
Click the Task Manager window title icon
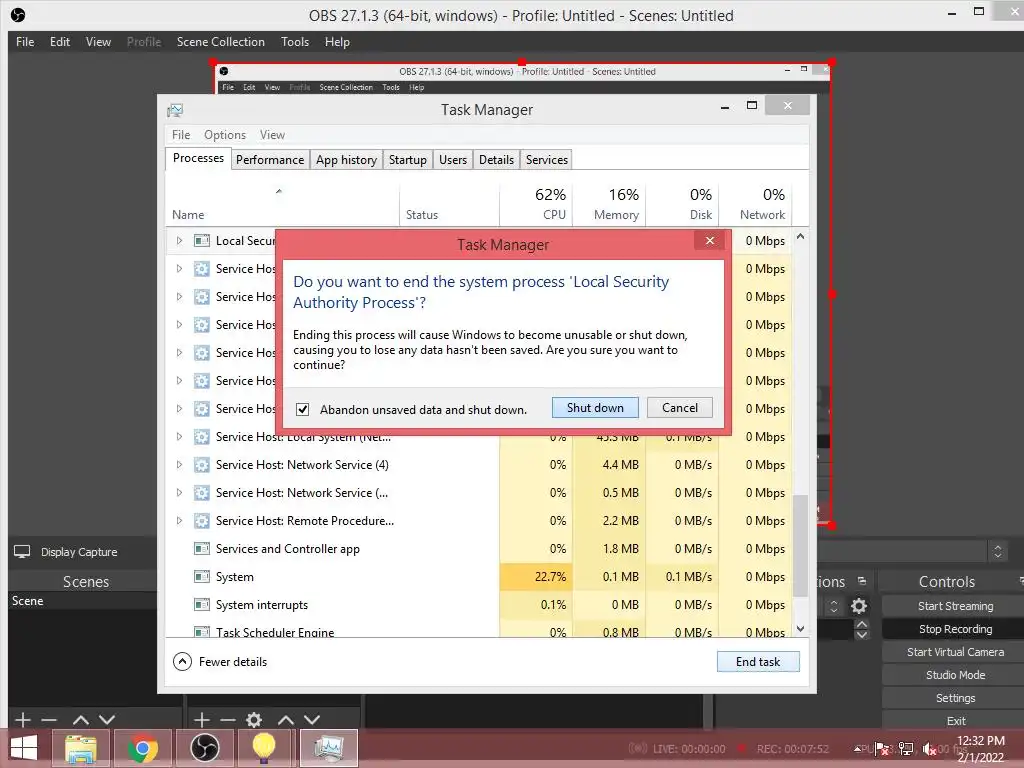click(x=175, y=110)
